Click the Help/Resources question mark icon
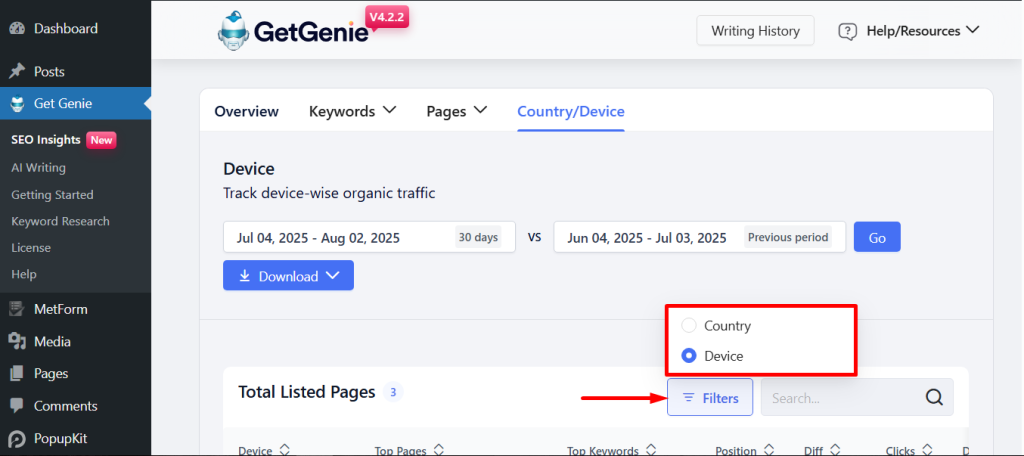Viewport: 1024px width, 456px height. click(x=847, y=31)
